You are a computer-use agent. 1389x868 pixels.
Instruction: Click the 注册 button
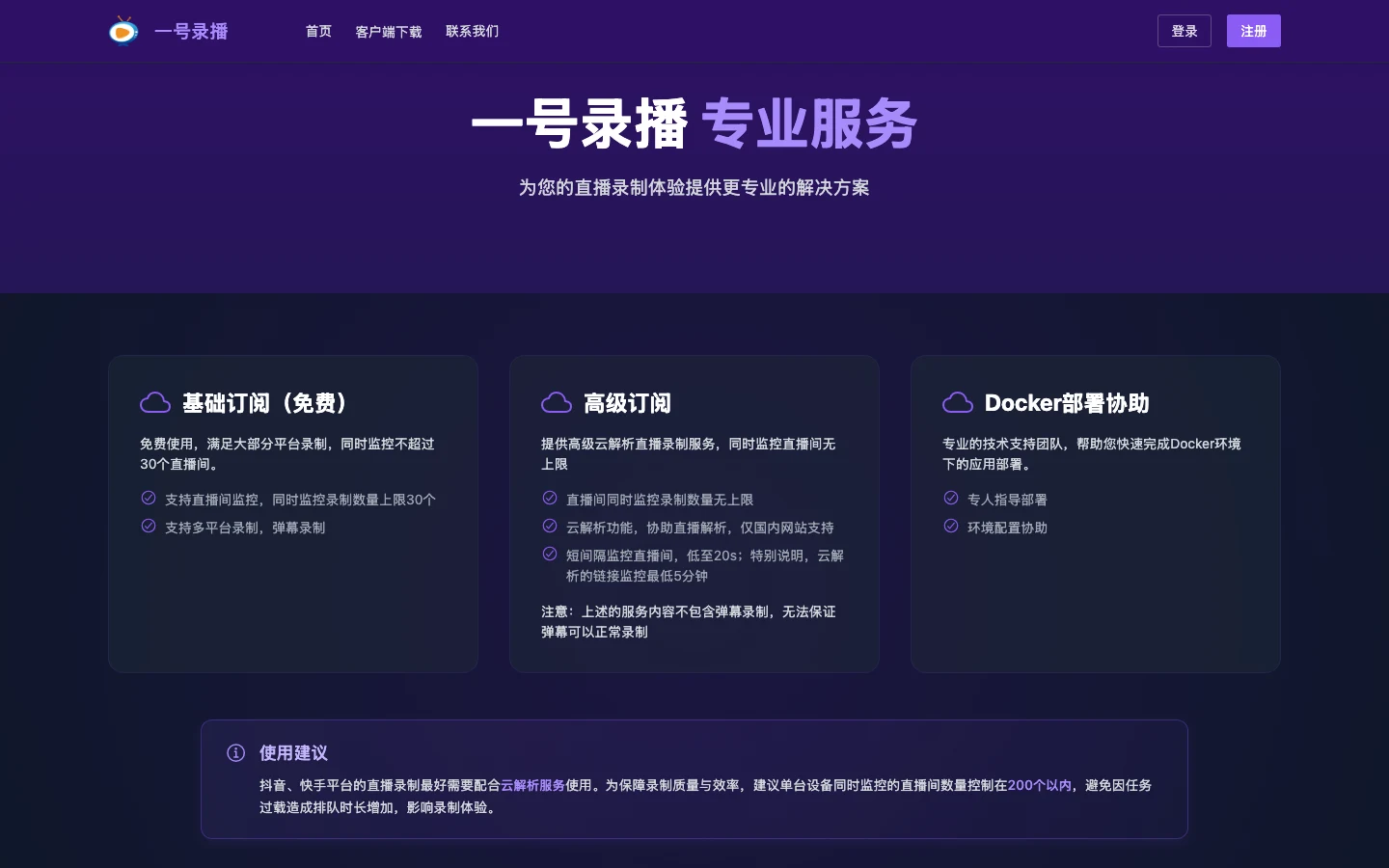click(1254, 31)
